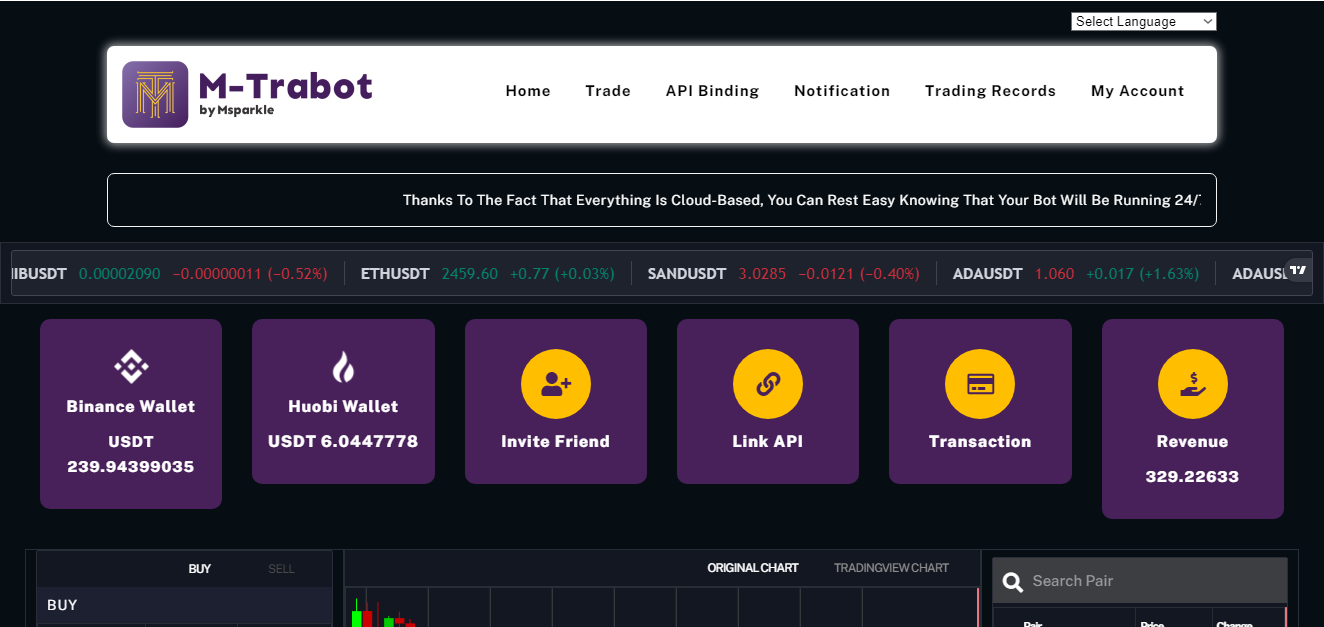This screenshot has height=627, width=1324.
Task: Open Trading Records from the navigation
Action: [990, 91]
